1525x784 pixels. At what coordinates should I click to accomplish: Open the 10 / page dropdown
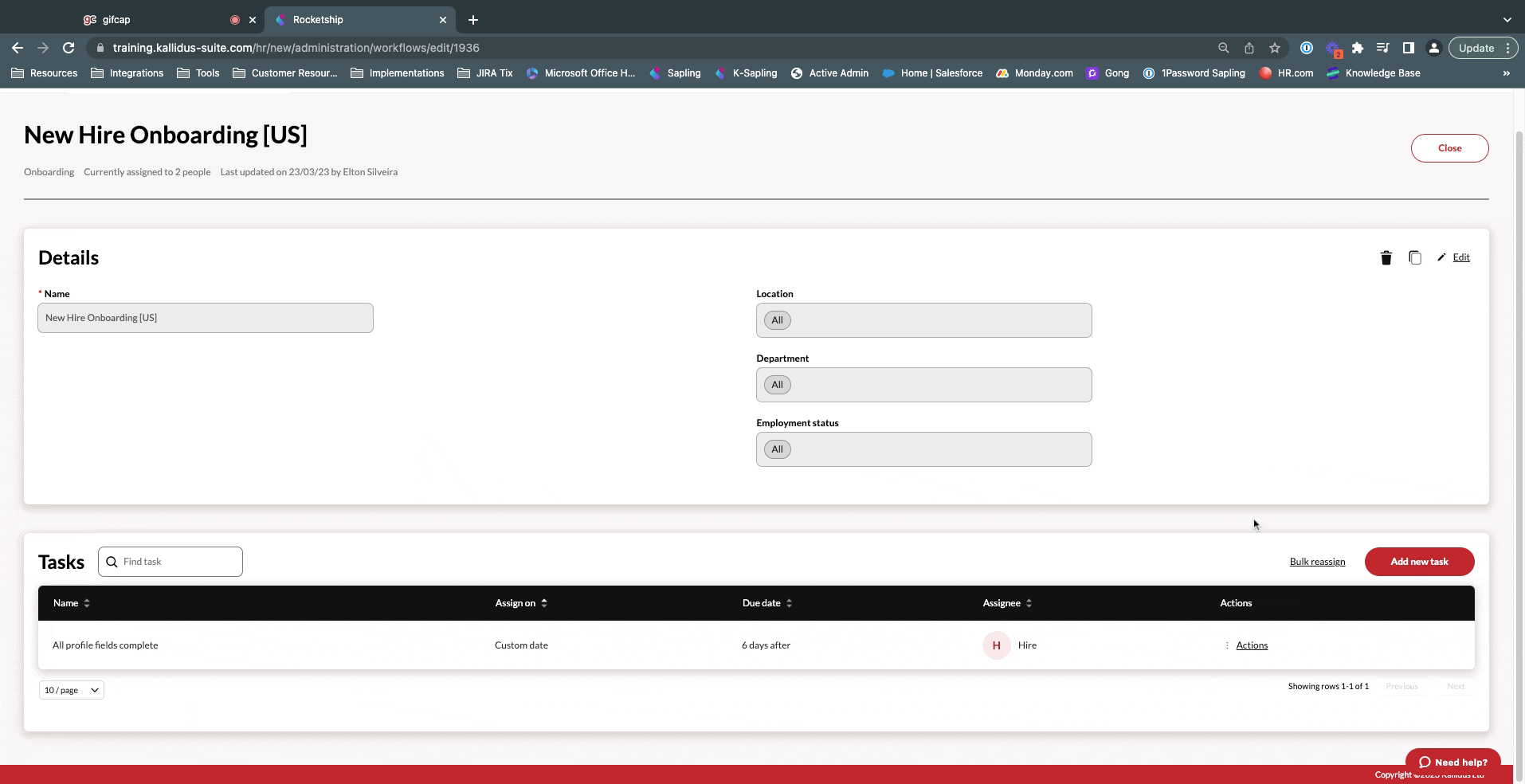tap(71, 690)
